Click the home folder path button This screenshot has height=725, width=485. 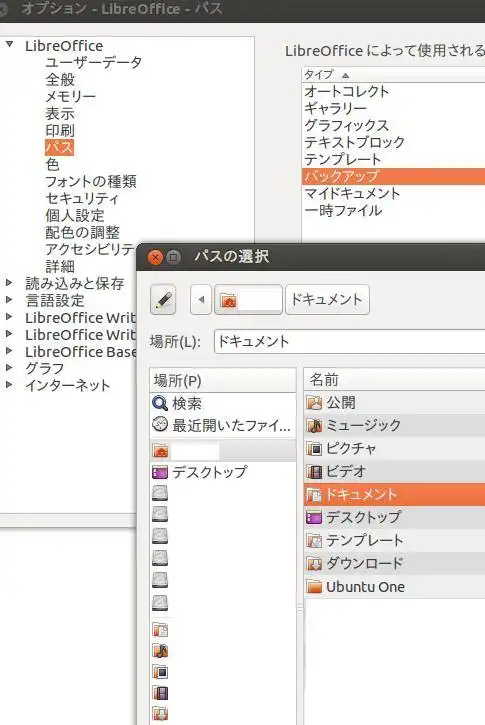click(248, 300)
